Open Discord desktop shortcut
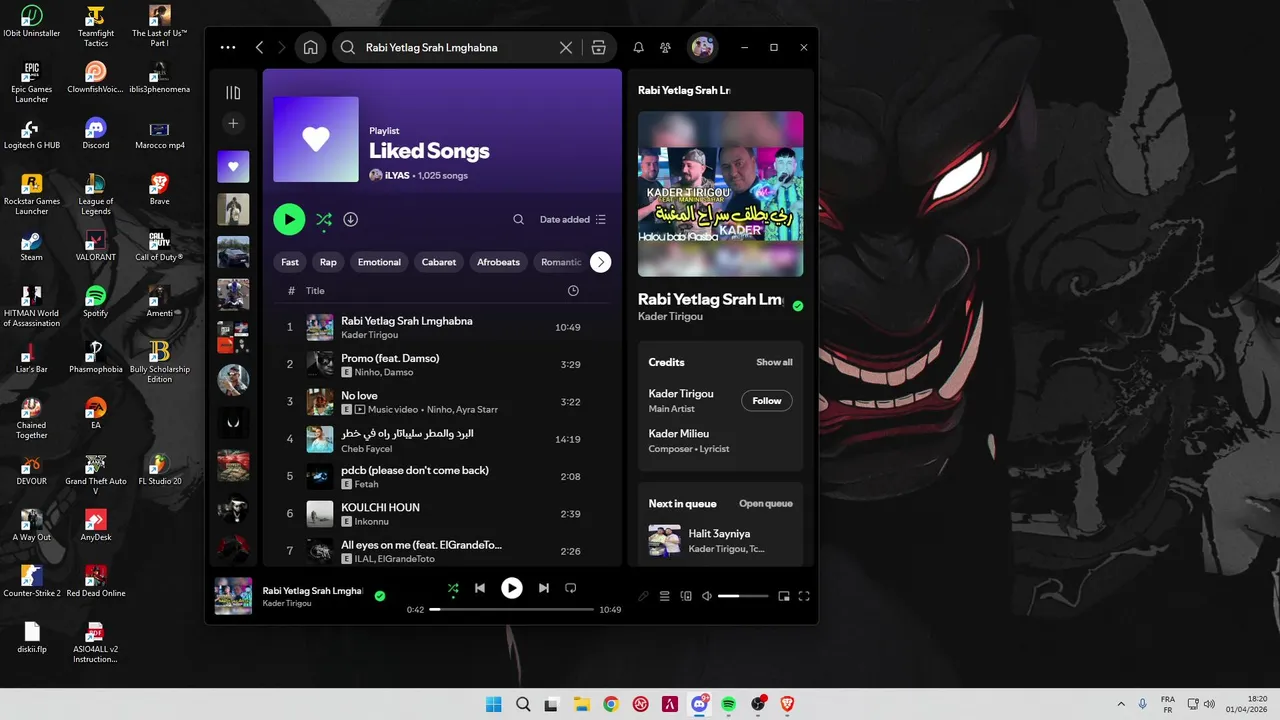 (95, 133)
